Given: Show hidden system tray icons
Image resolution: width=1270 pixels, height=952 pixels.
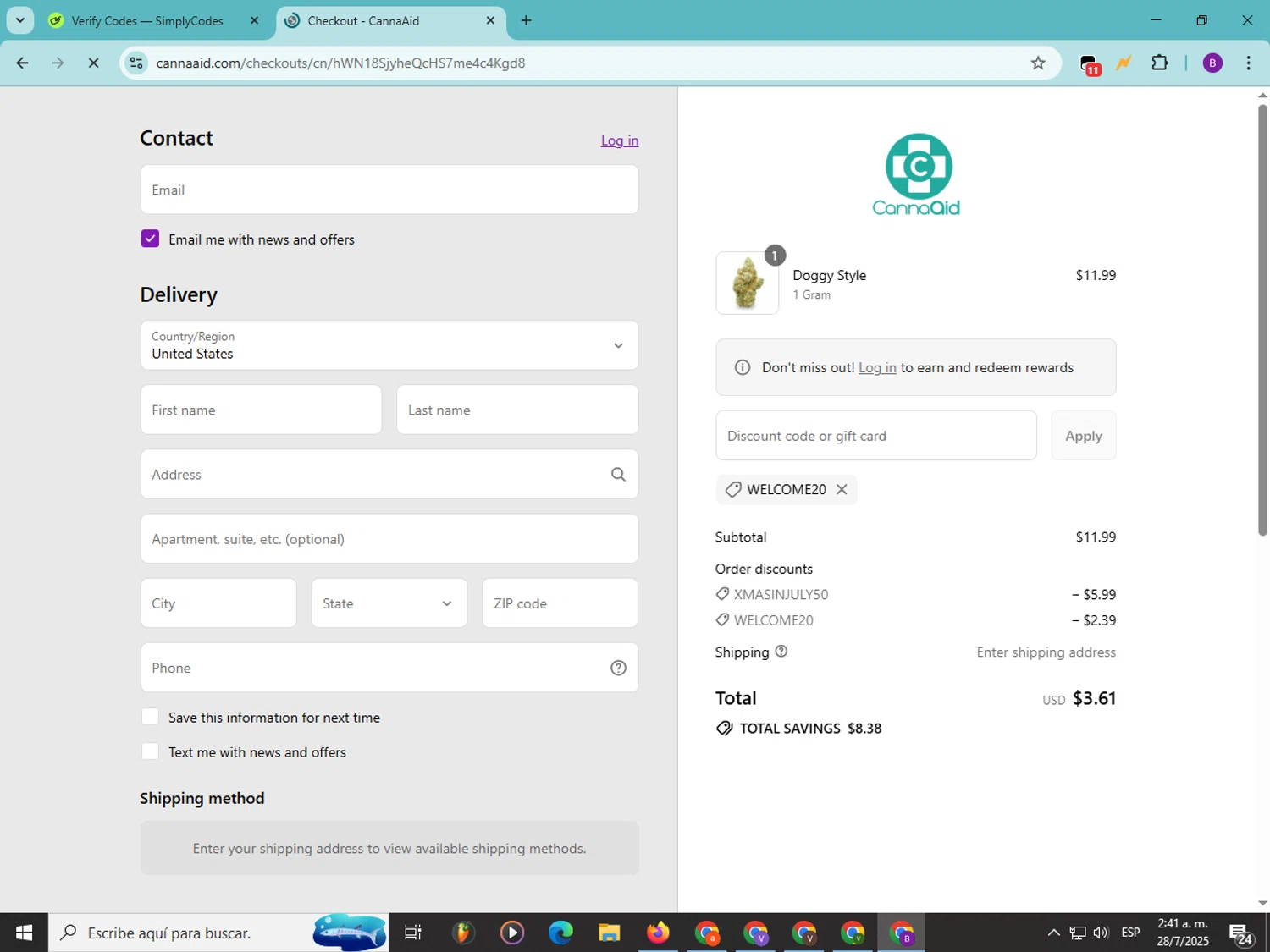Looking at the screenshot, I should (x=1053, y=933).
